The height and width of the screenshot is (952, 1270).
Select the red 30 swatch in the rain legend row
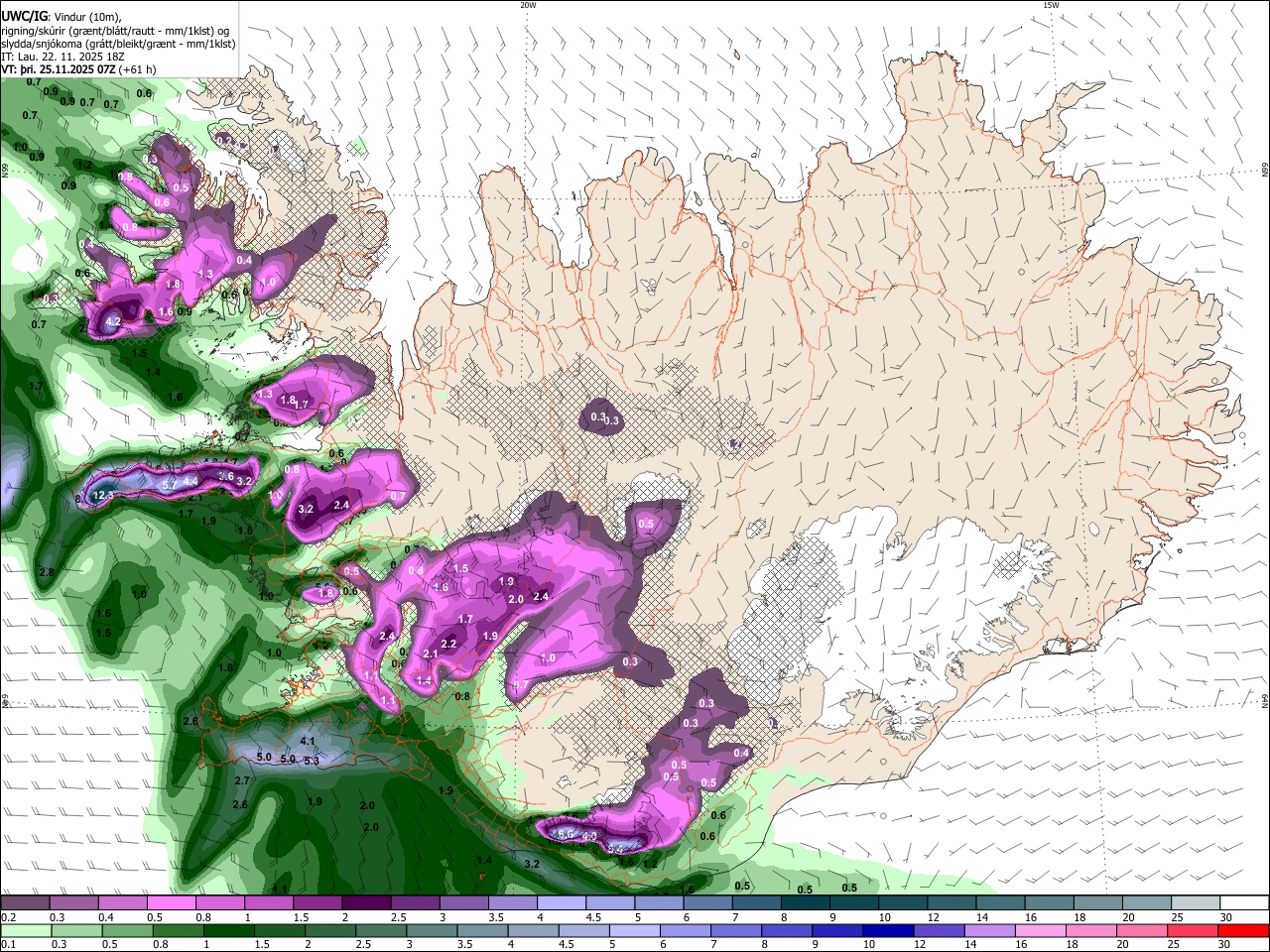[x=1244, y=930]
